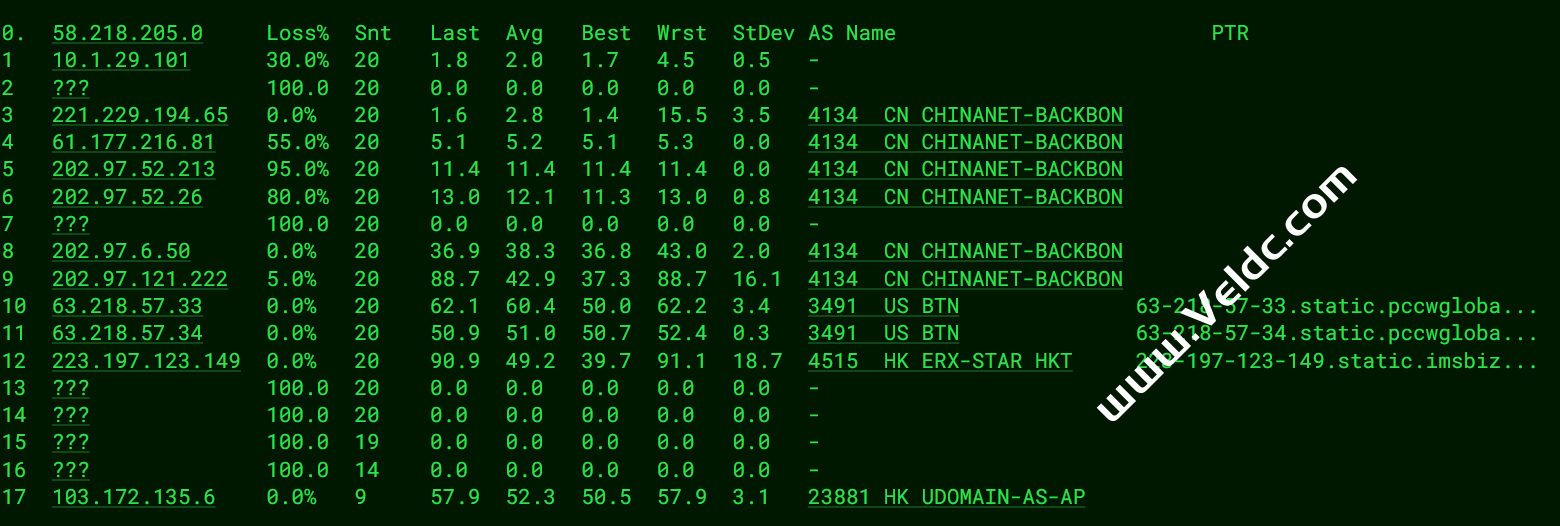Open AS 4134 CHINANET-BACKBON link on hop 4
Image resolution: width=1560 pixels, height=526 pixels.
[x=965, y=142]
